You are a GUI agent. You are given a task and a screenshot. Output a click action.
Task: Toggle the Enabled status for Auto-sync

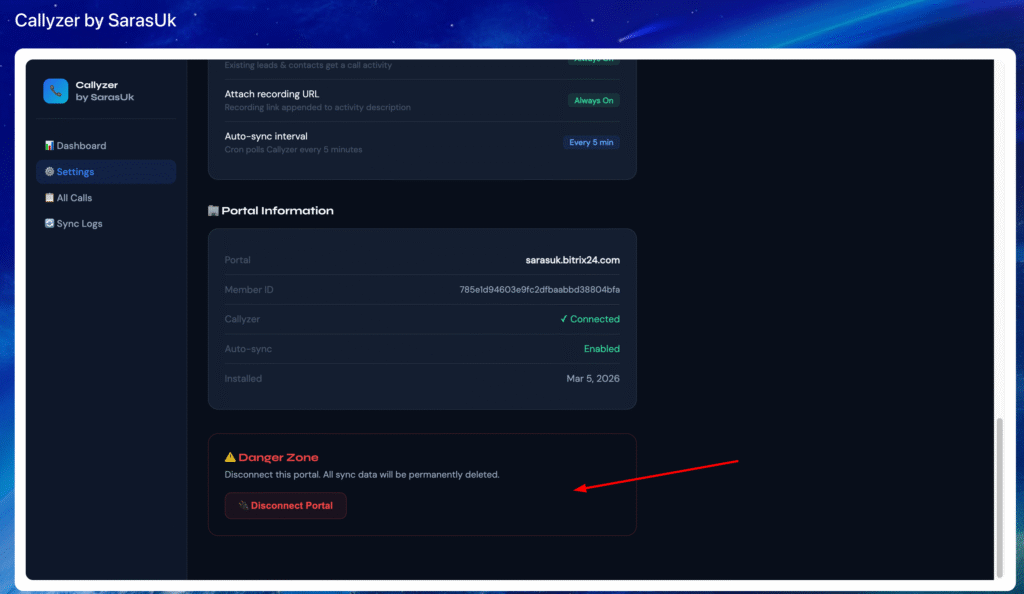point(601,349)
